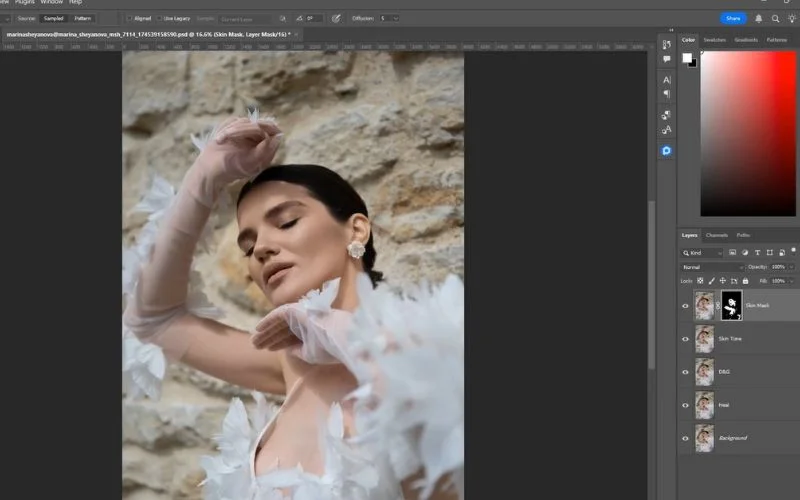
Task: Click the blue Share button
Action: point(733,18)
